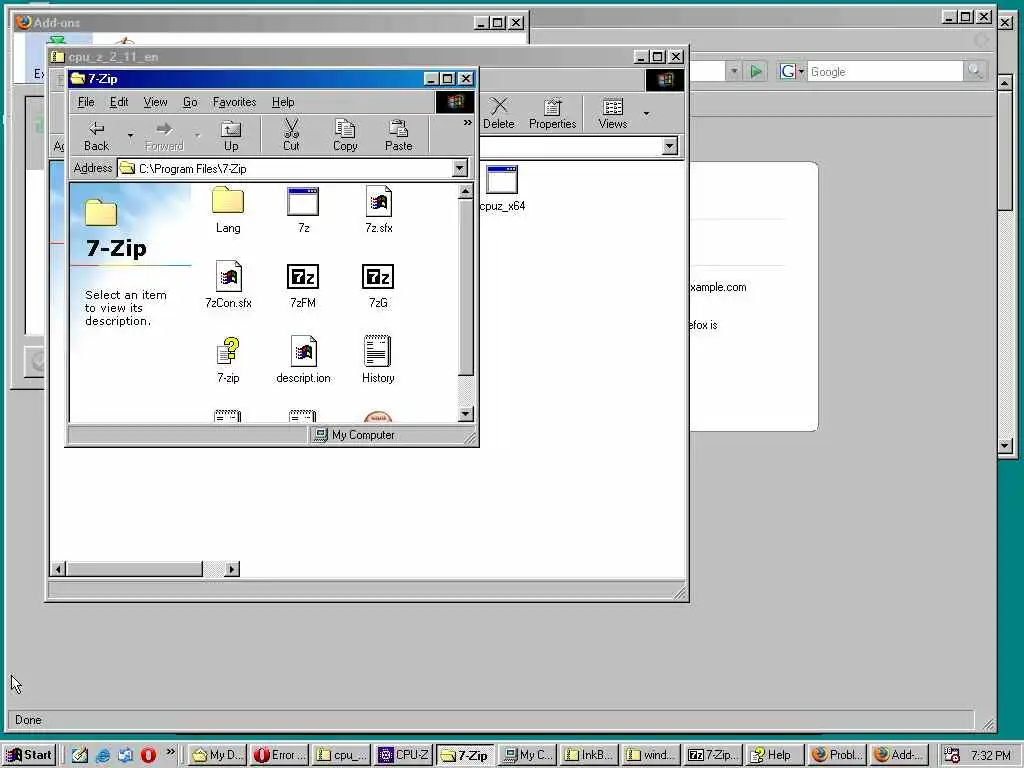Viewport: 1024px width, 768px height.
Task: Open the Lang folder
Action: click(x=228, y=210)
